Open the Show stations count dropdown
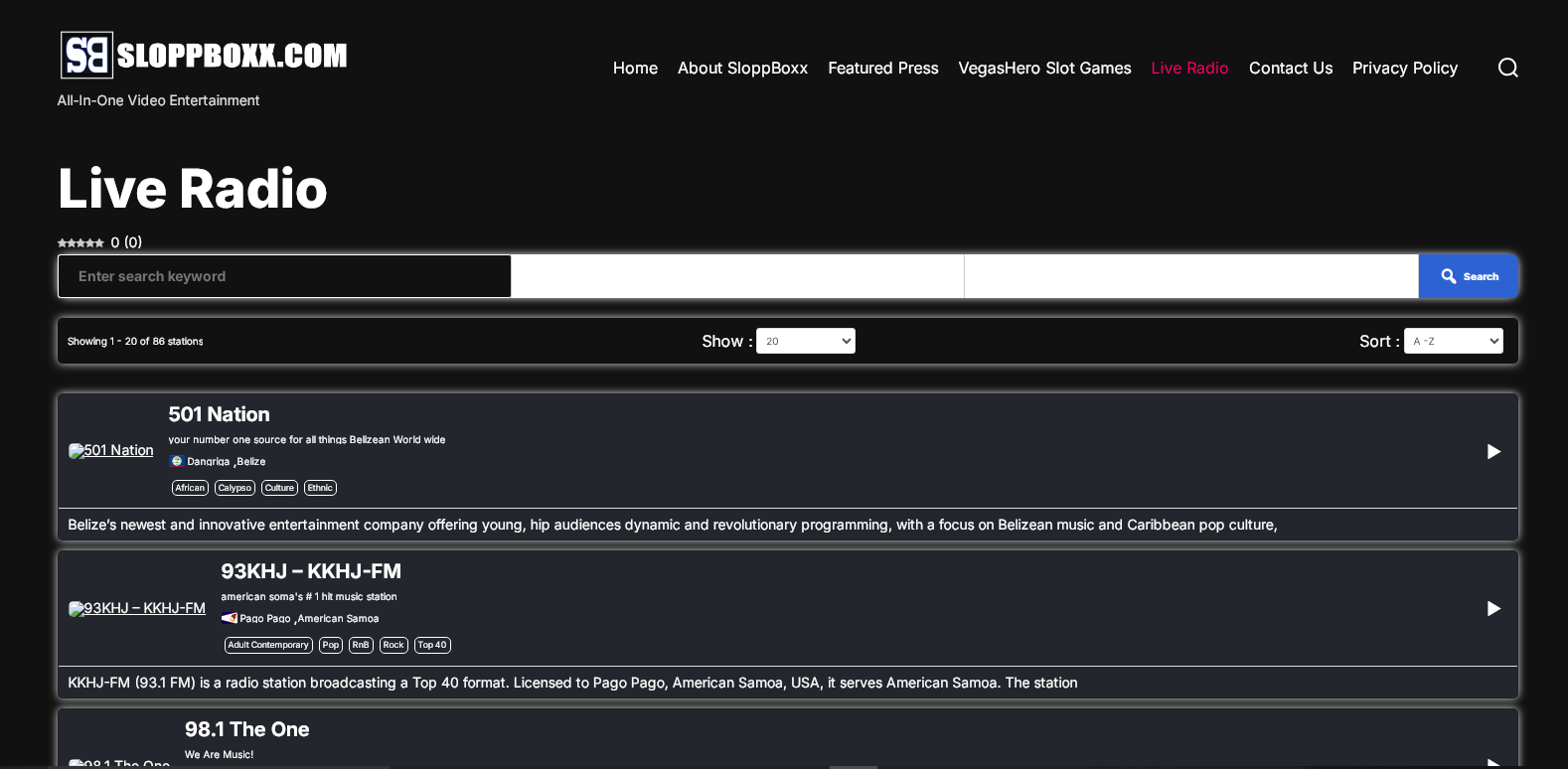 click(x=806, y=341)
